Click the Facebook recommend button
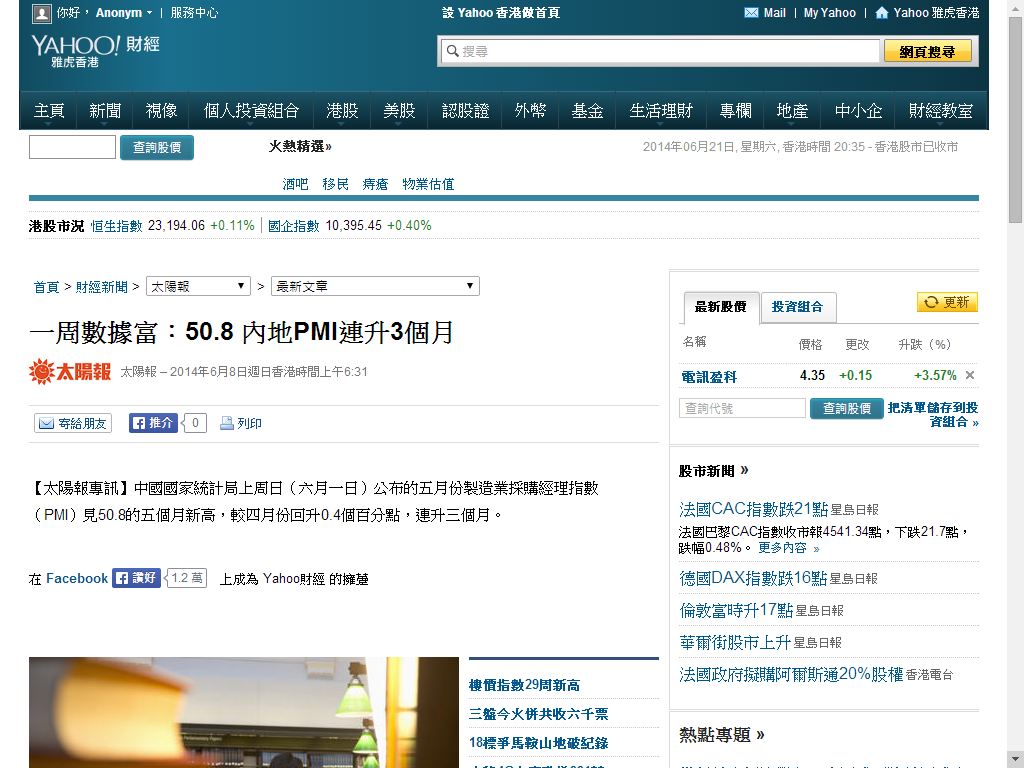The width and height of the screenshot is (1024, 768). (x=153, y=423)
